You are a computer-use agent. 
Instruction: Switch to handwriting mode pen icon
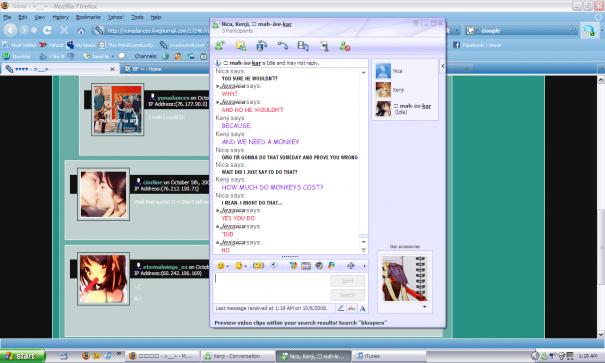click(x=341, y=308)
